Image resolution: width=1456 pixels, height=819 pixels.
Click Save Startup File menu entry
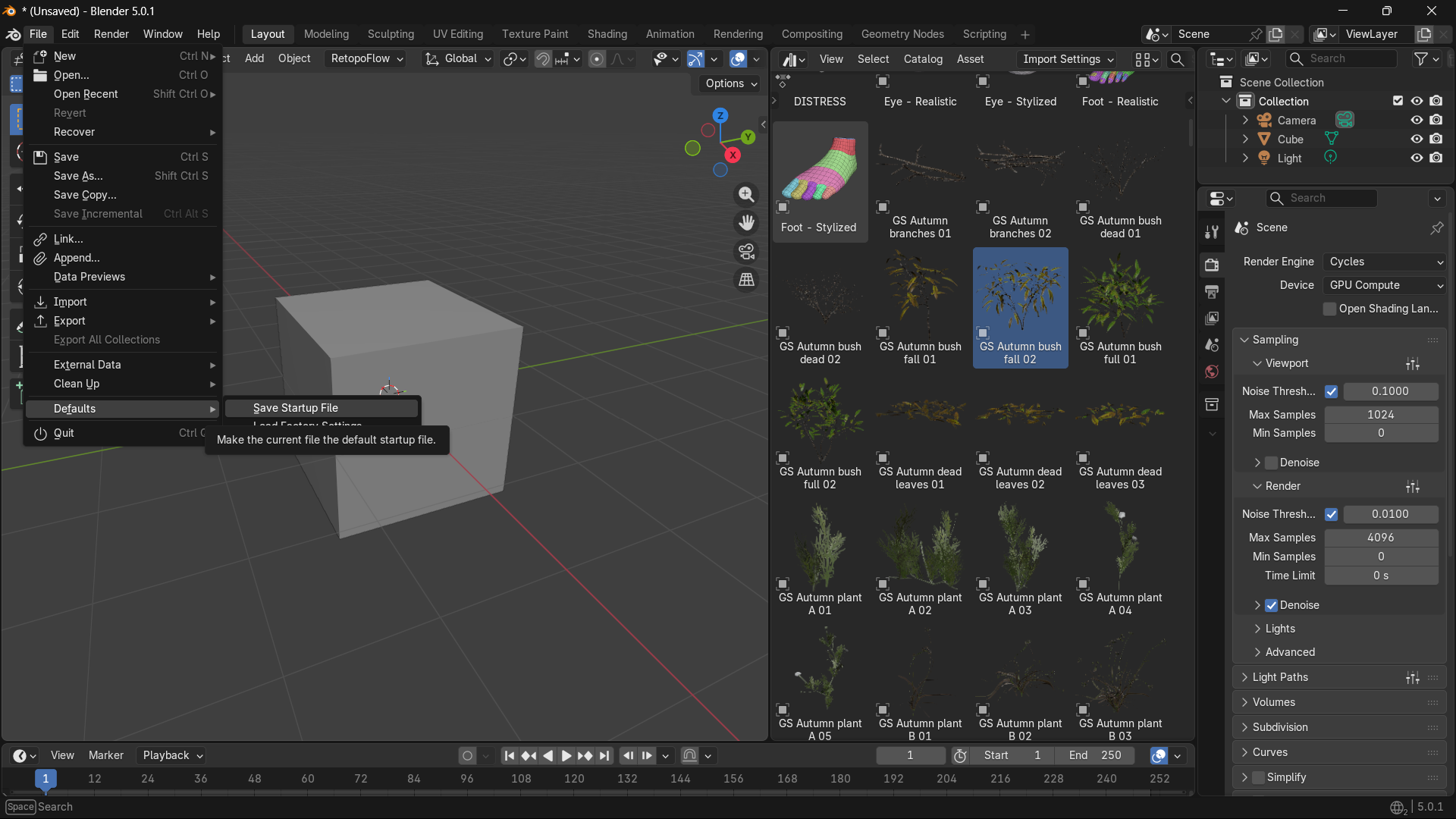(x=322, y=408)
